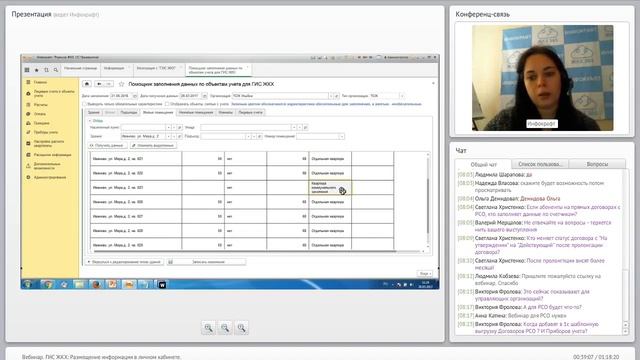Open calendar for Дата получения данных field
The width and height of the screenshot is (640, 360).
coord(204,96)
